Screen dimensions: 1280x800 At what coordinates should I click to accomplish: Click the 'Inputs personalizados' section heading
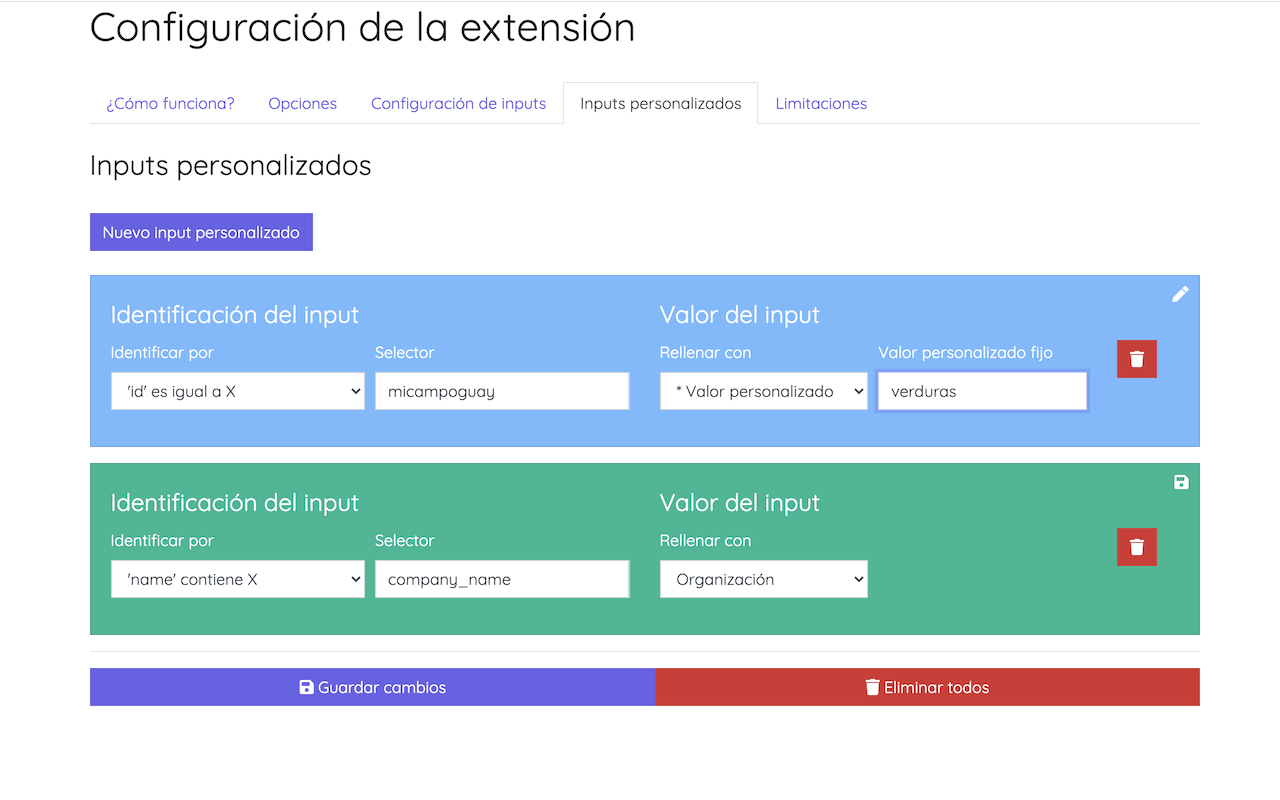tap(231, 165)
